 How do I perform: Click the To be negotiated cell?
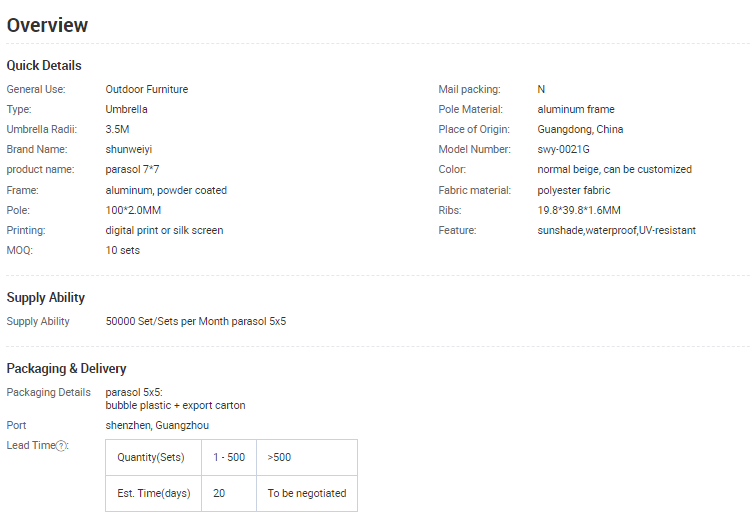[x=306, y=493]
